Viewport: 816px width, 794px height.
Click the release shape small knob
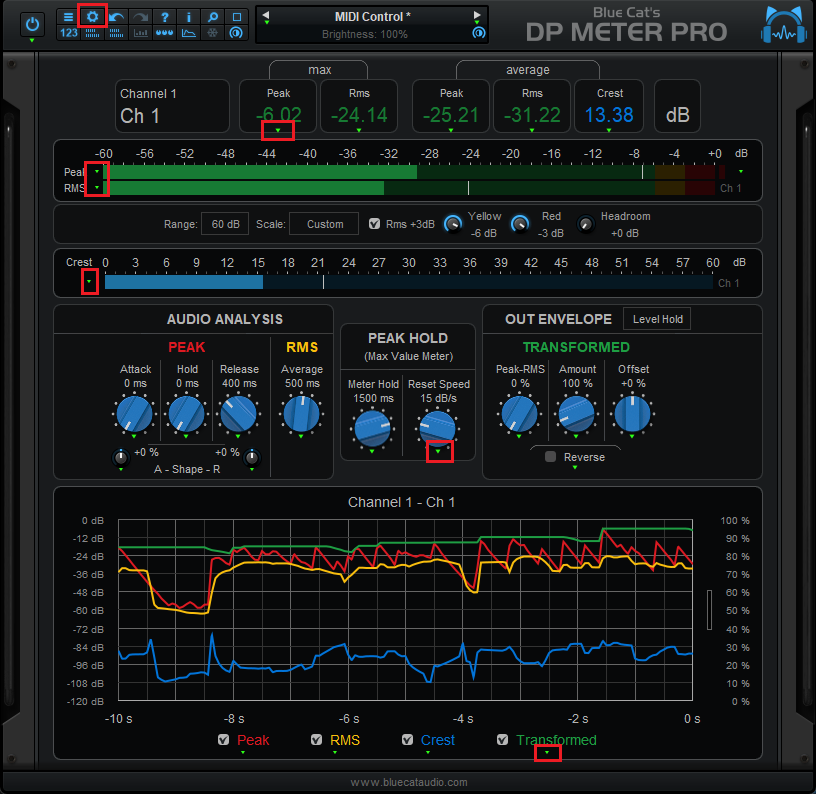[252, 457]
